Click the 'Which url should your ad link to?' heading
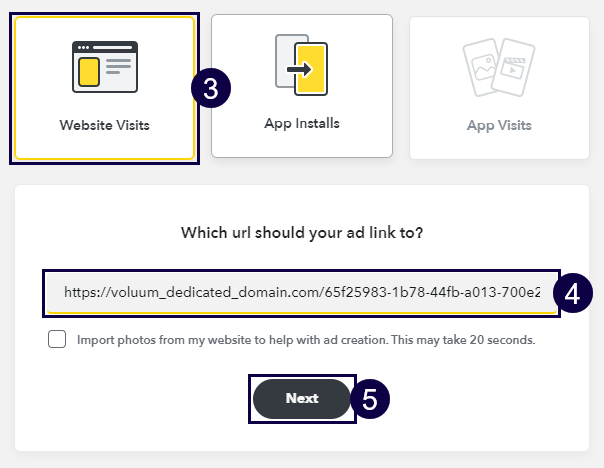The image size is (604, 468). tap(302, 233)
